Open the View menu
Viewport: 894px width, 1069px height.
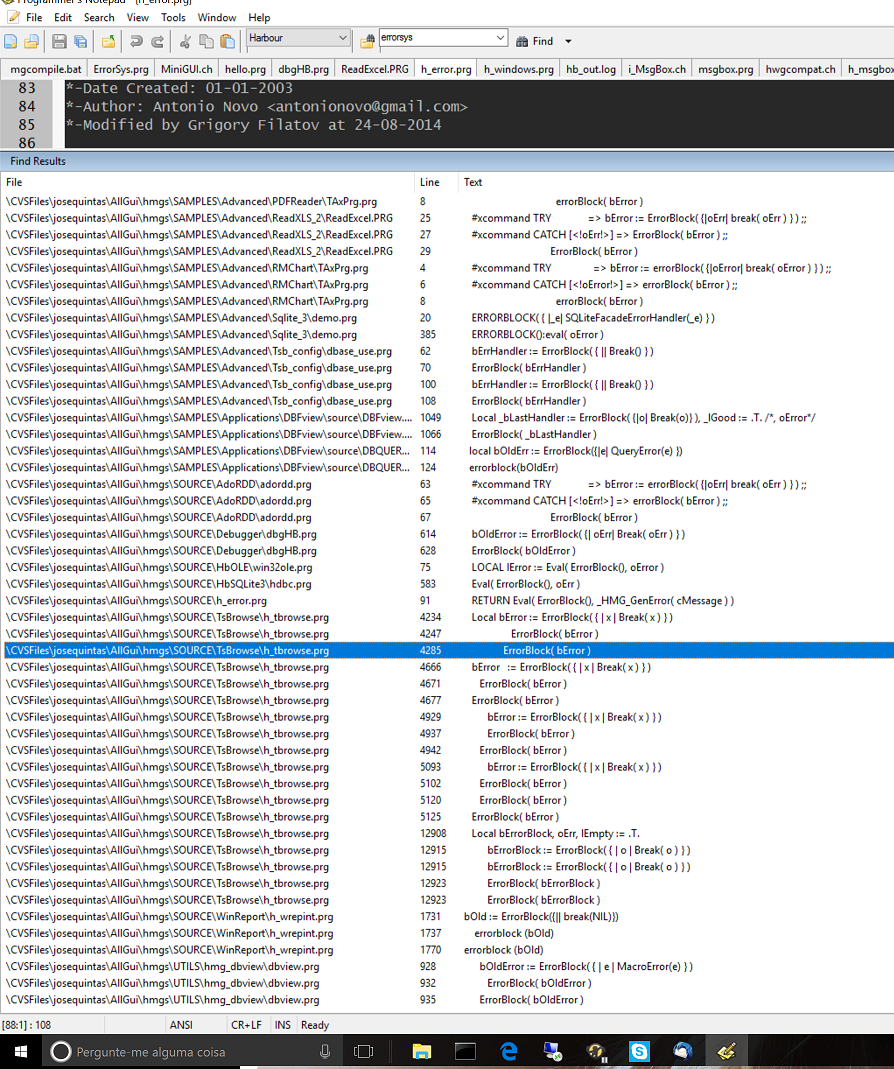click(137, 17)
